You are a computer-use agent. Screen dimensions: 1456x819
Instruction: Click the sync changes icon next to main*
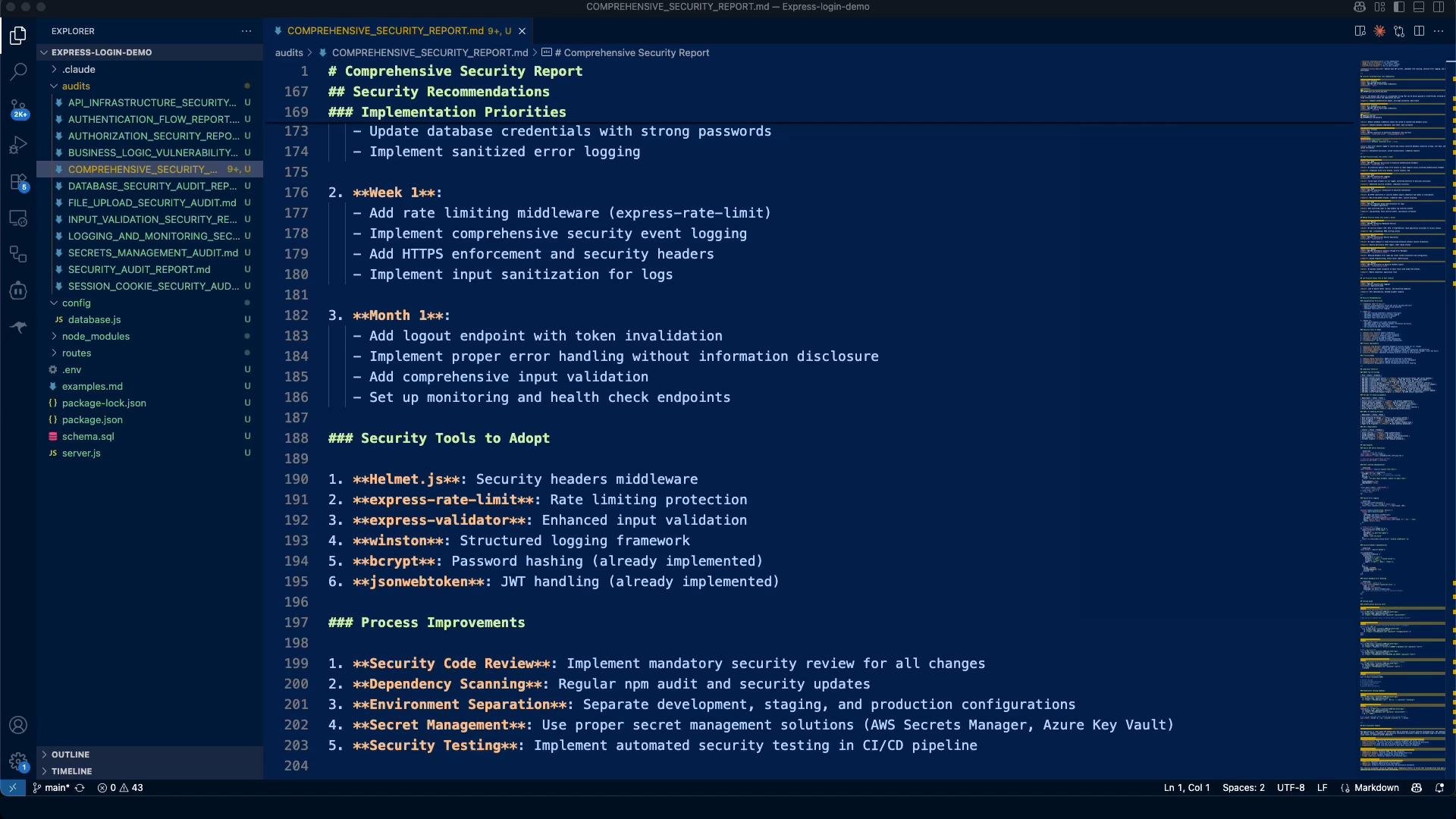coord(80,788)
